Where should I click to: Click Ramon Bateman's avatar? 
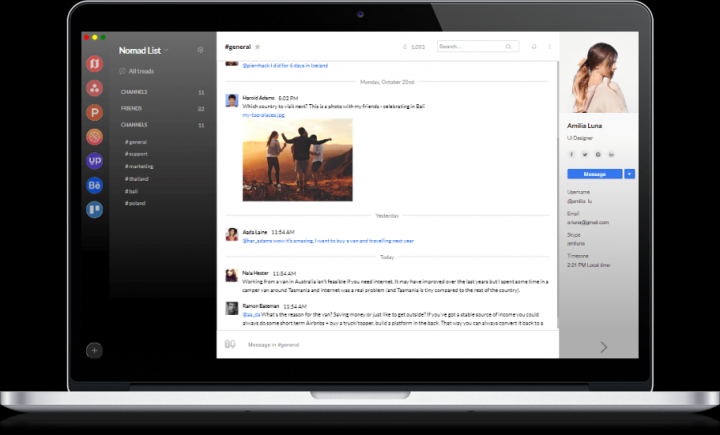tap(232, 308)
